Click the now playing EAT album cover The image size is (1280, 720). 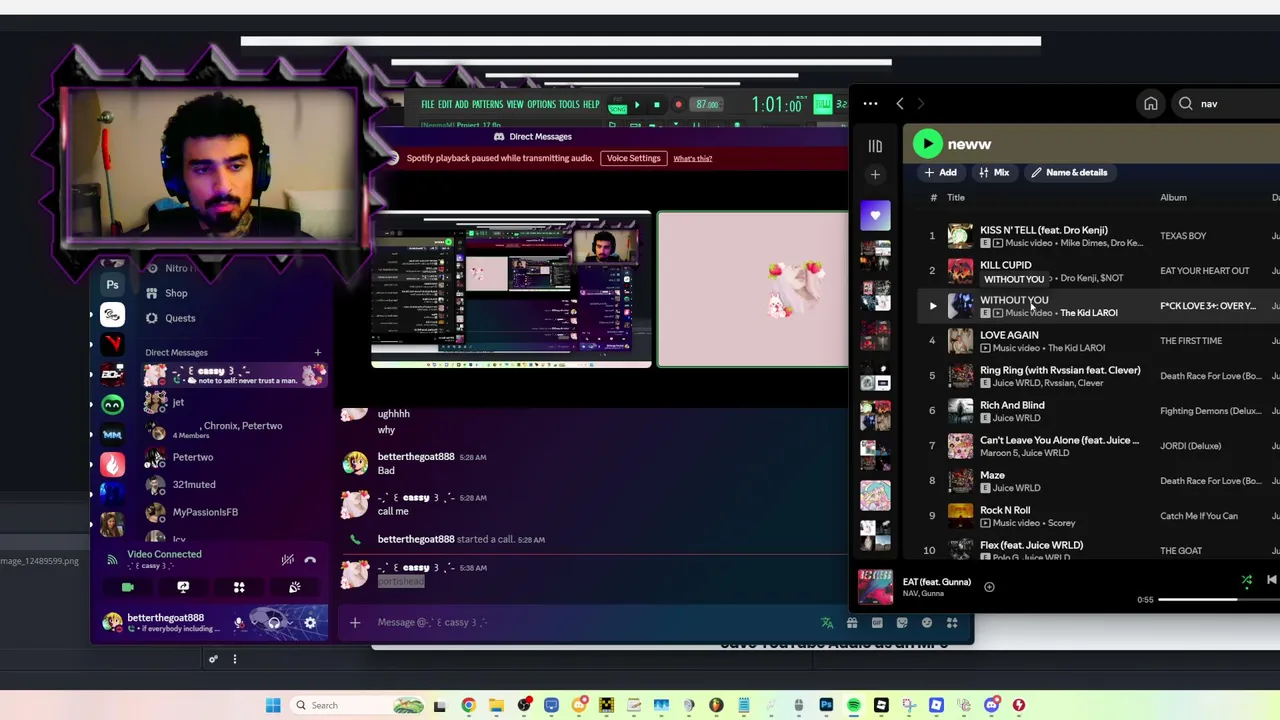875,587
